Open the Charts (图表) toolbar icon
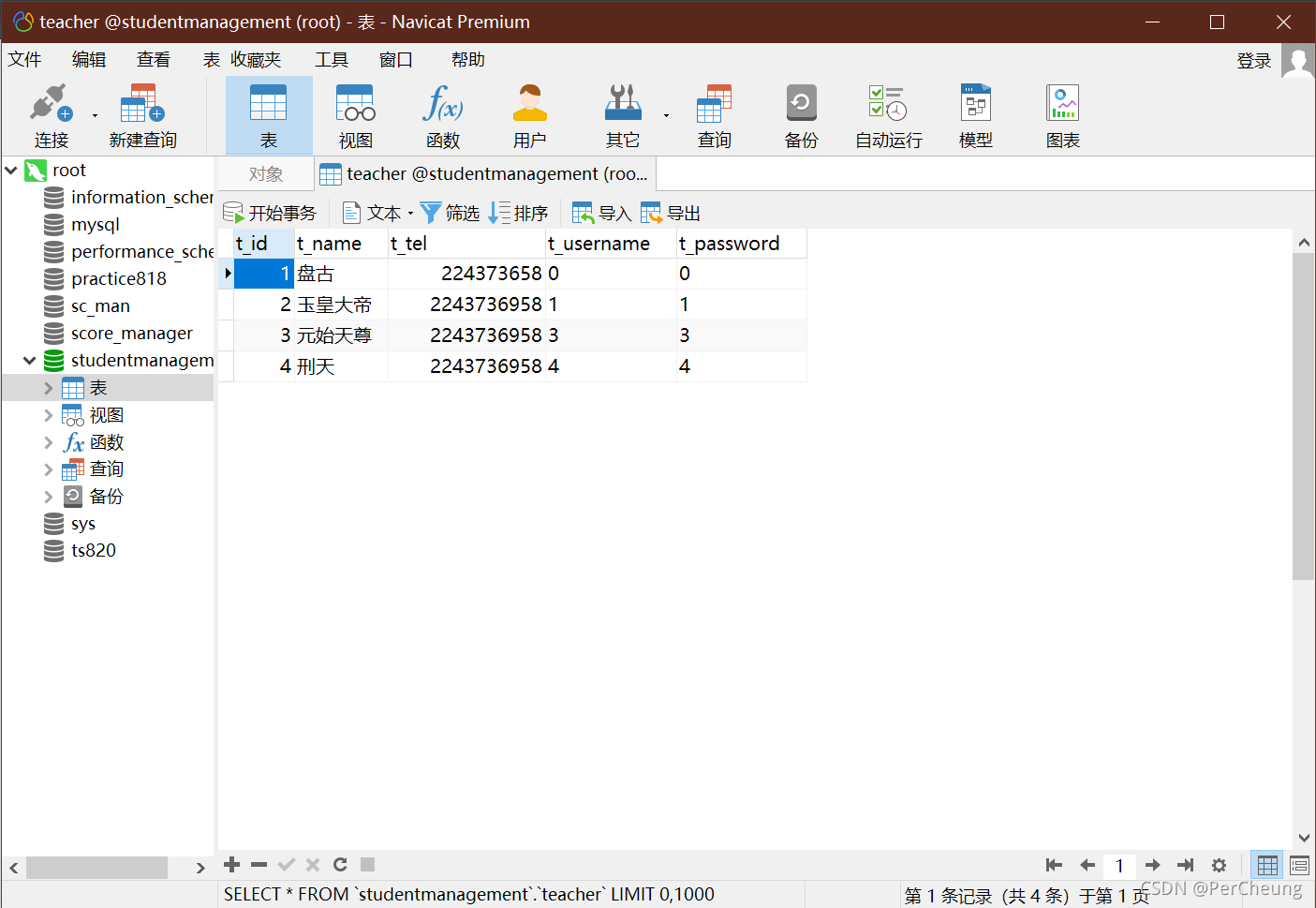This screenshot has width=1316, height=908. [x=1063, y=116]
